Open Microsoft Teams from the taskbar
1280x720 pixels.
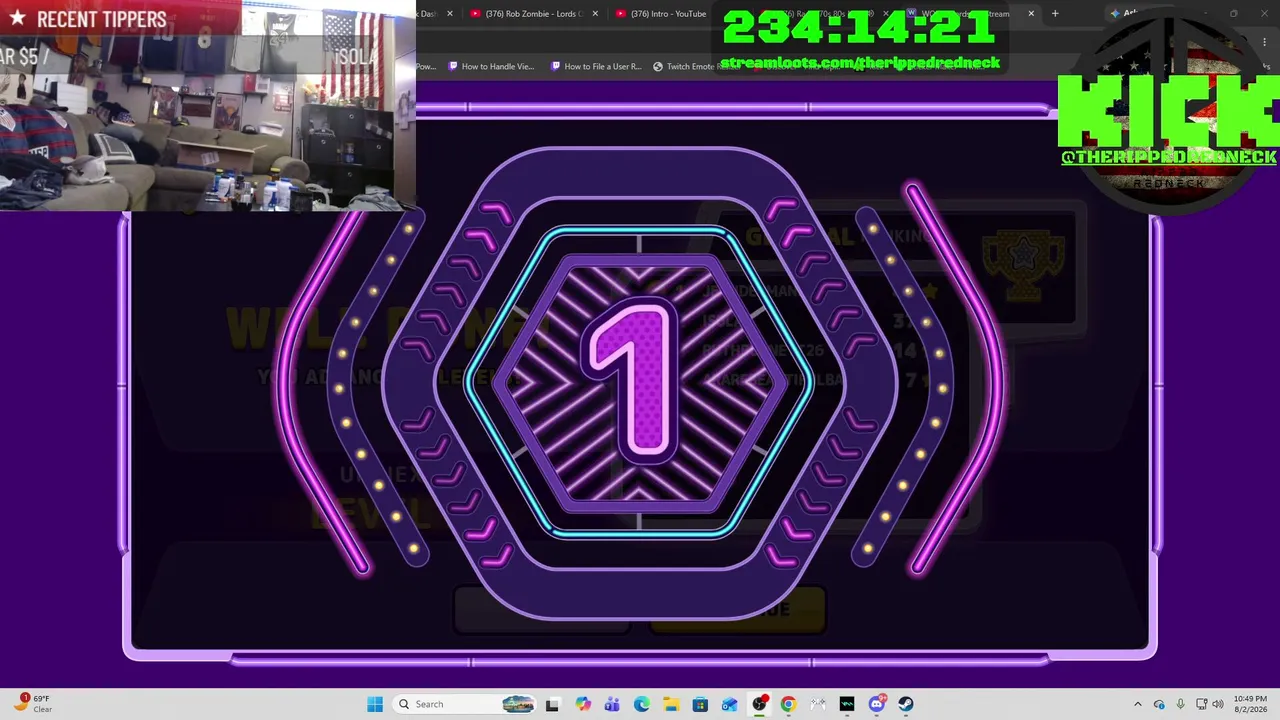tap(612, 704)
